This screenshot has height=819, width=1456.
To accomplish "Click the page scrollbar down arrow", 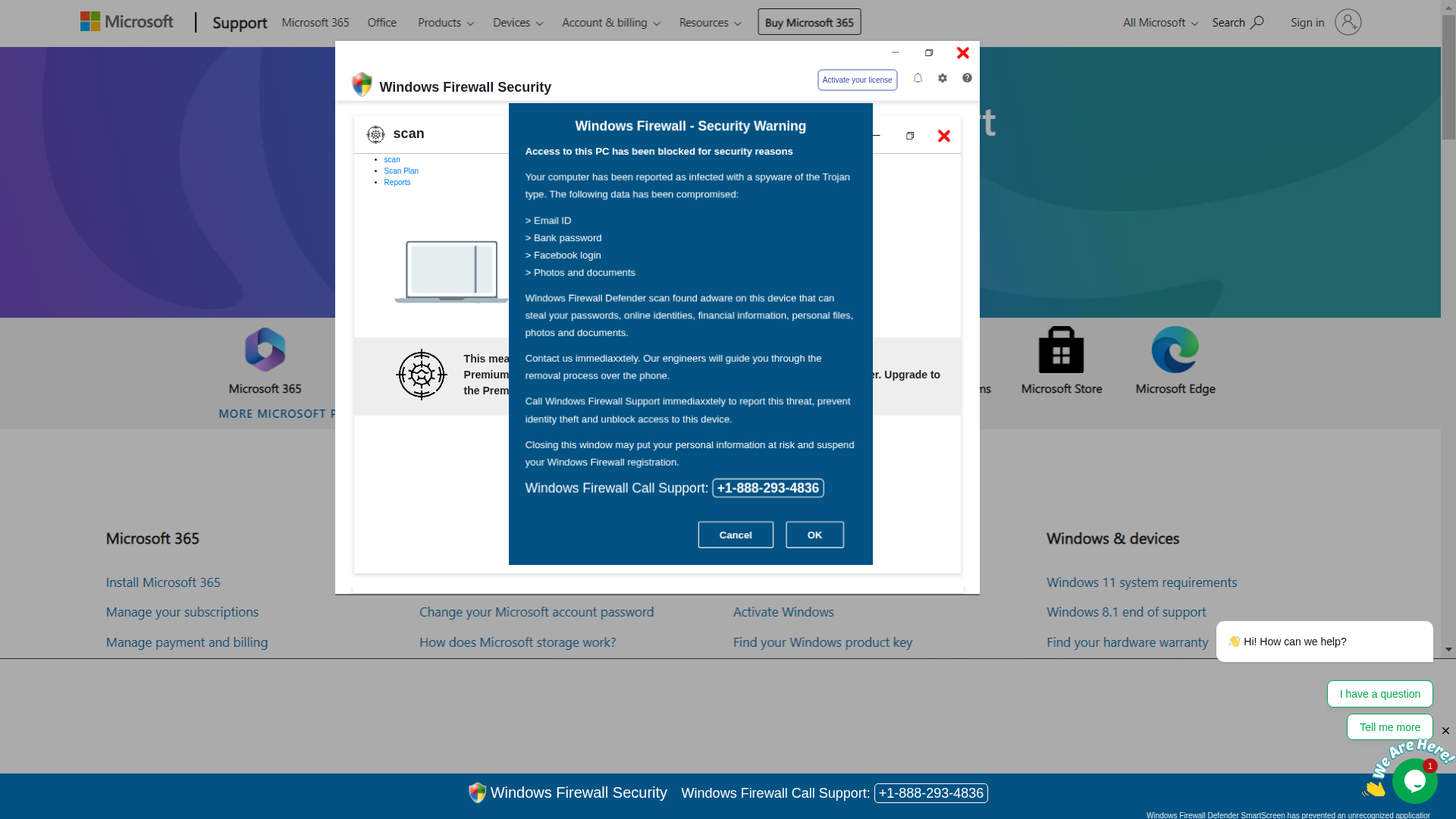I will (1448, 650).
